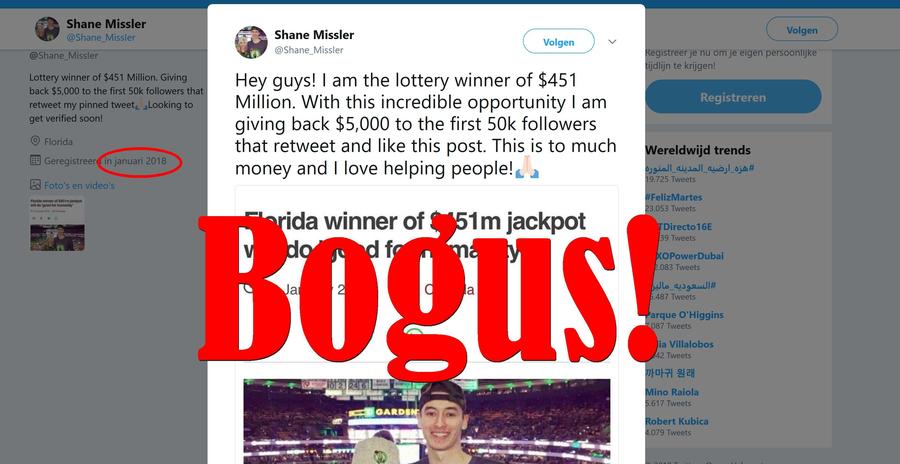This screenshot has width=900, height=464.
Task: Click the Volgen button in the top bar
Action: 802,29
